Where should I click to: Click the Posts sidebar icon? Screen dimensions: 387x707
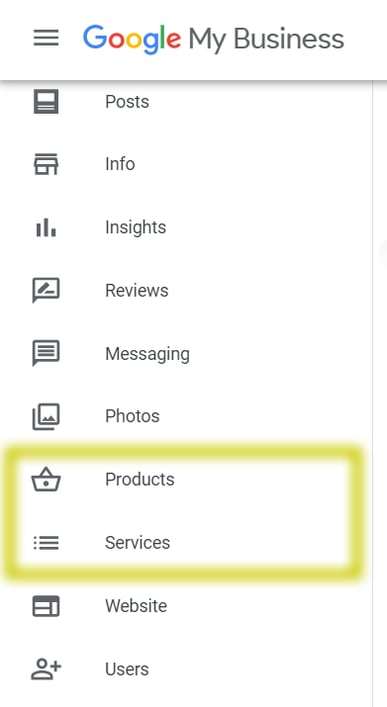(46, 101)
